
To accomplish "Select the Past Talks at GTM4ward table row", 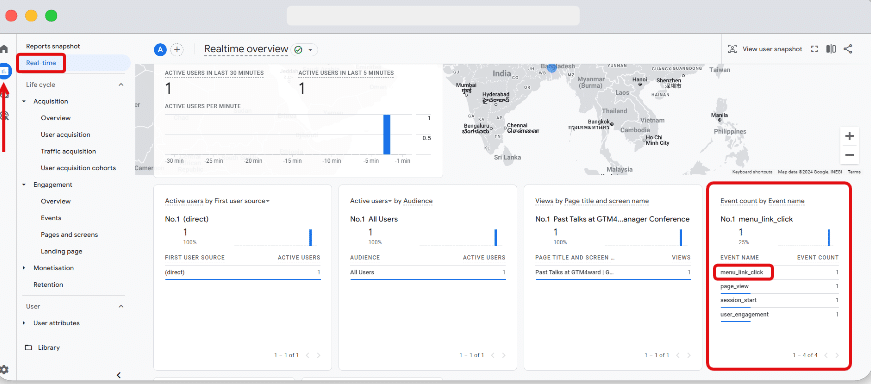I will tap(613, 273).
